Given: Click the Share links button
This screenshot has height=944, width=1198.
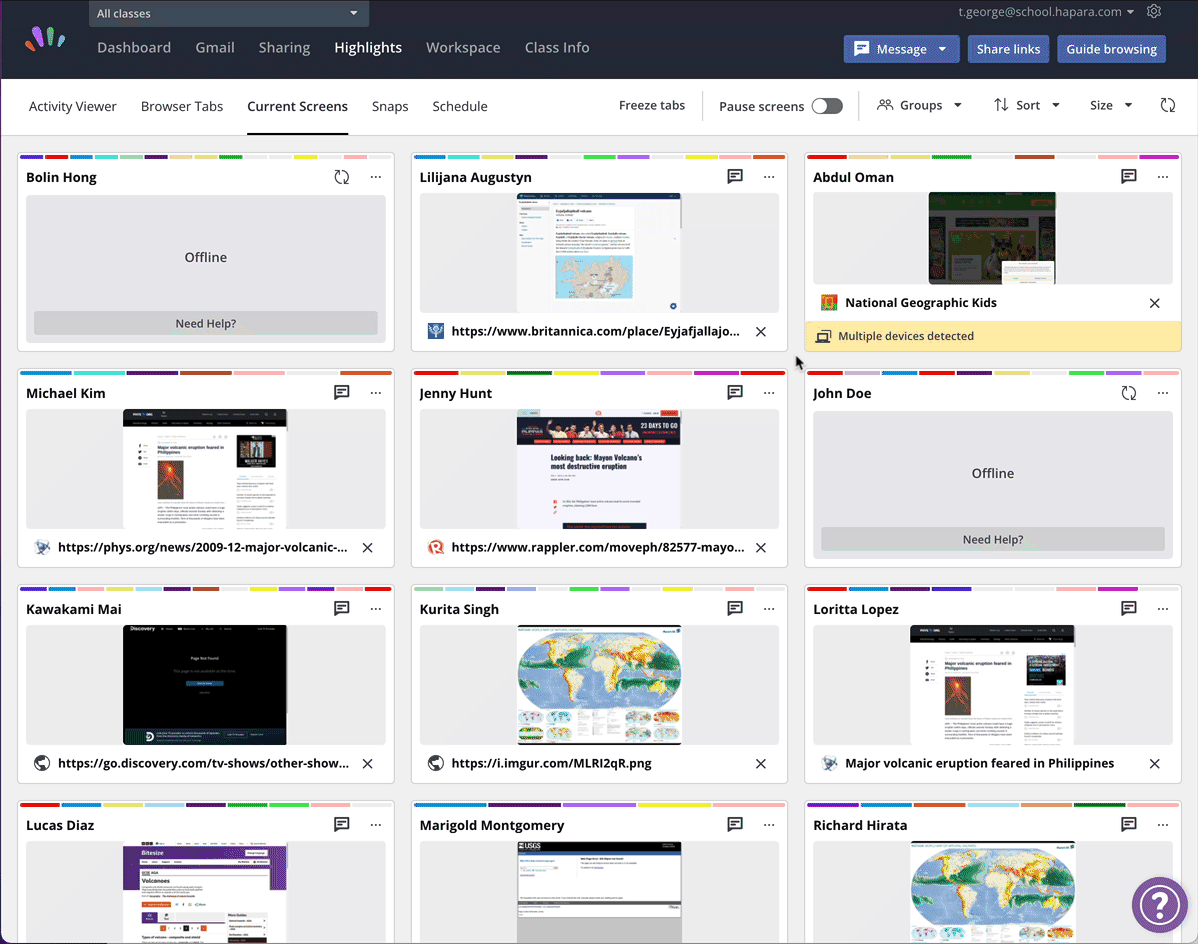Looking at the screenshot, I should (1008, 49).
